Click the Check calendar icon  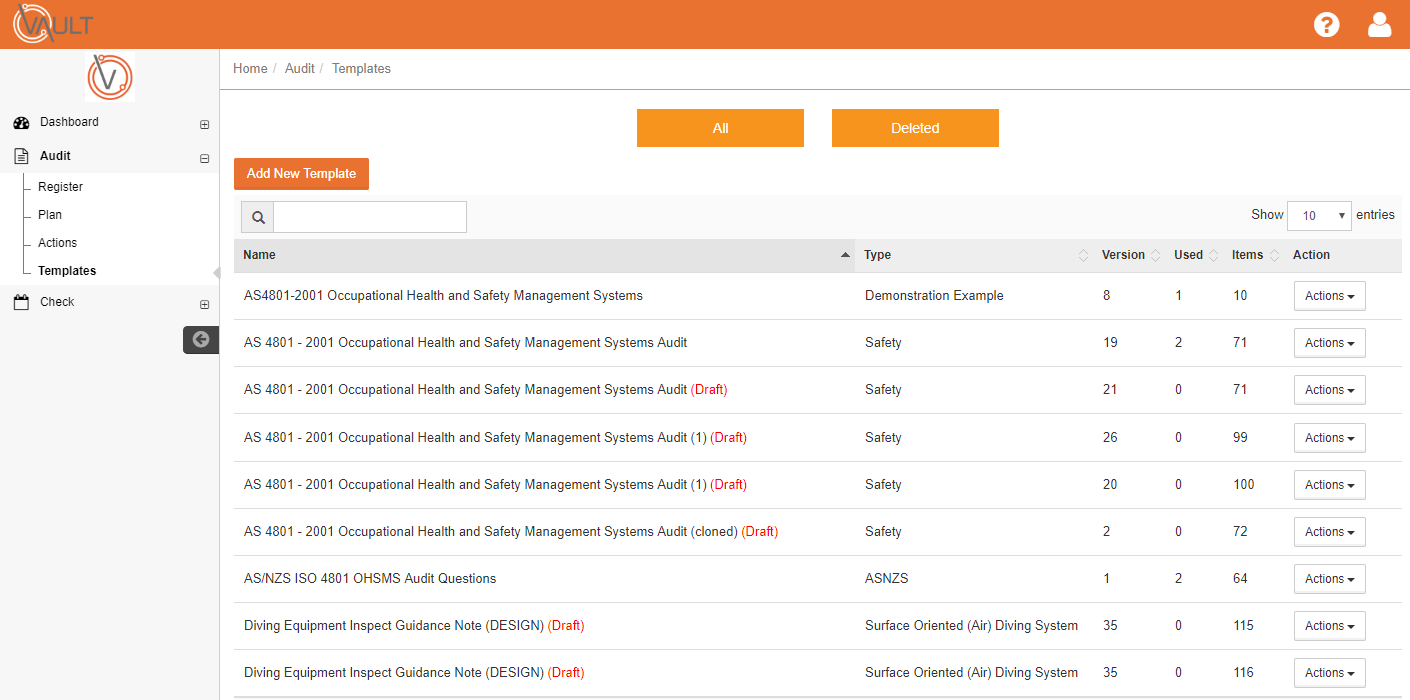[x=21, y=302]
